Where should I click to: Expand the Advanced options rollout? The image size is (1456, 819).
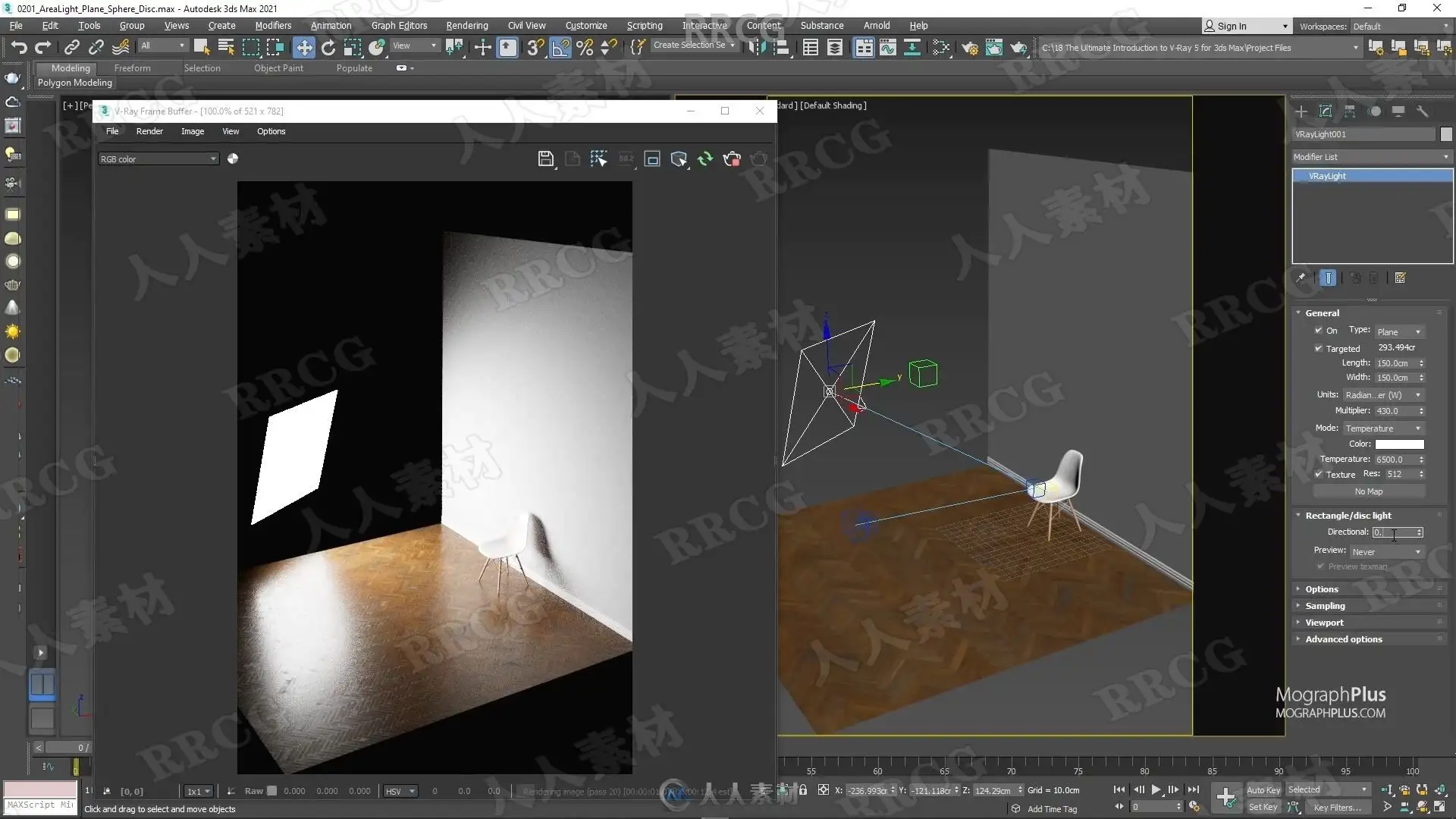[x=1343, y=639]
